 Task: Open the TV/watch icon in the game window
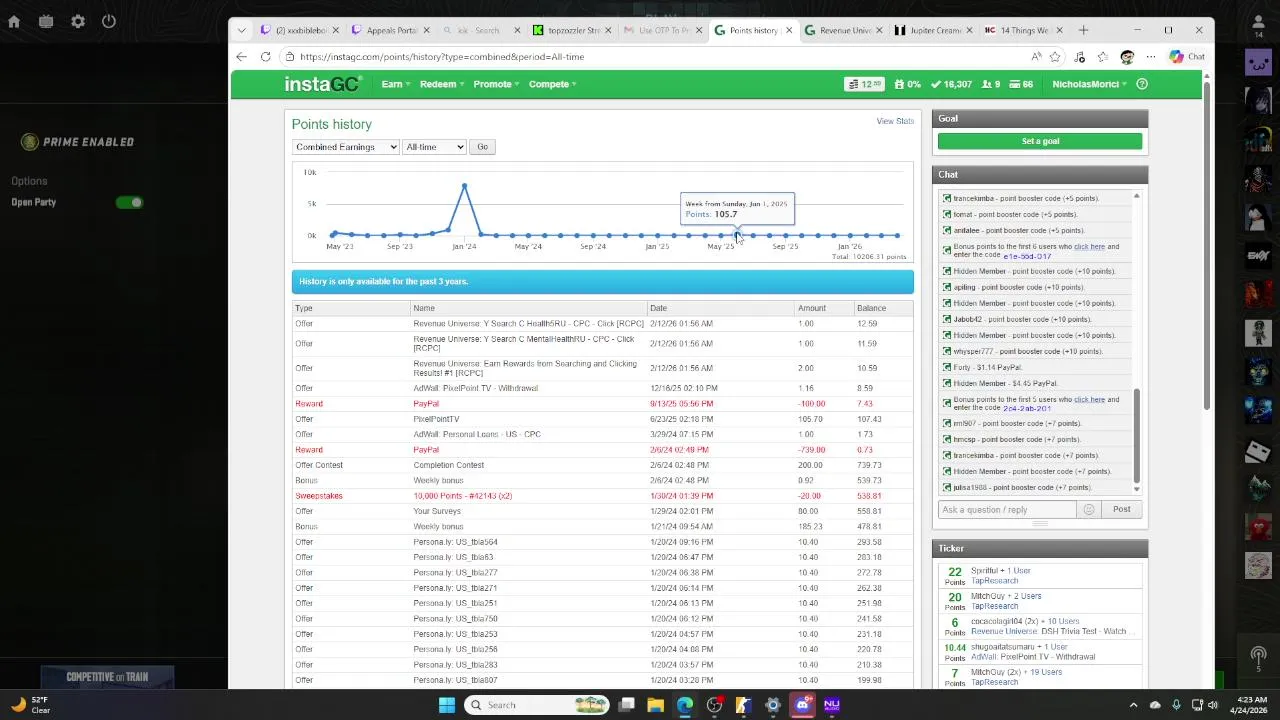click(46, 21)
